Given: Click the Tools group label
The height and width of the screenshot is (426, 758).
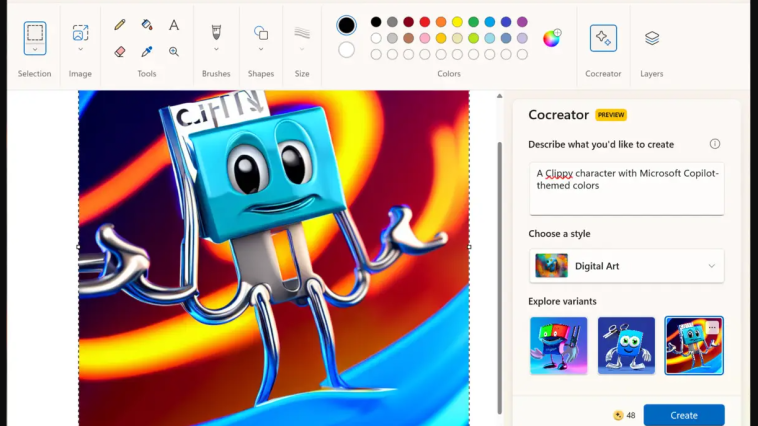Looking at the screenshot, I should tap(146, 73).
